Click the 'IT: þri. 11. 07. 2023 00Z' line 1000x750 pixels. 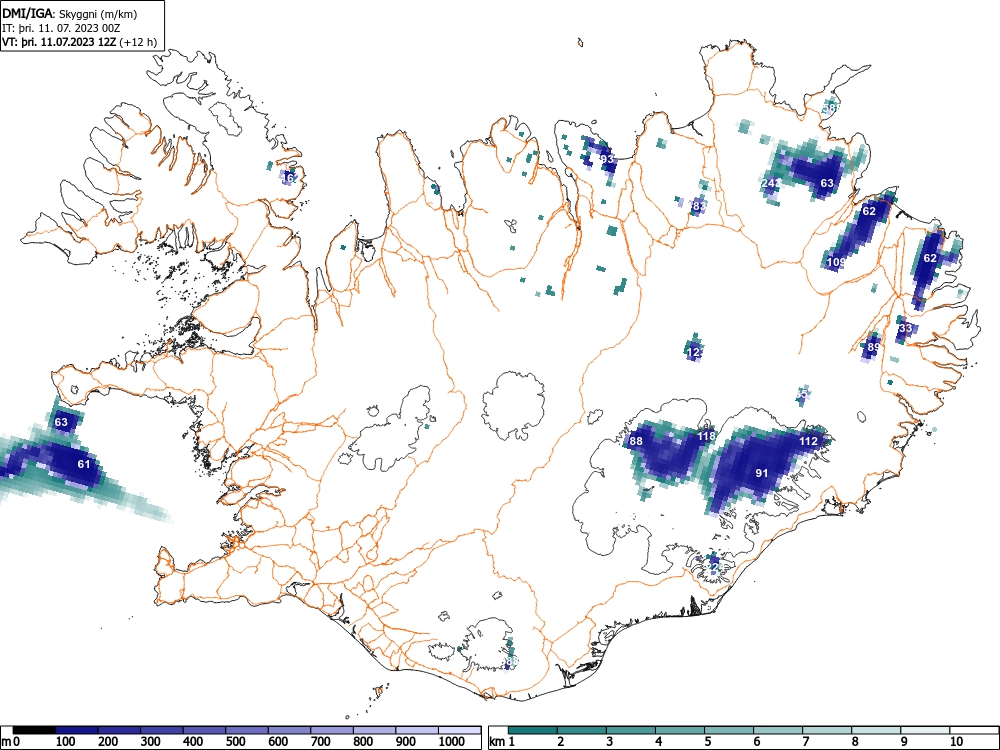61,28
